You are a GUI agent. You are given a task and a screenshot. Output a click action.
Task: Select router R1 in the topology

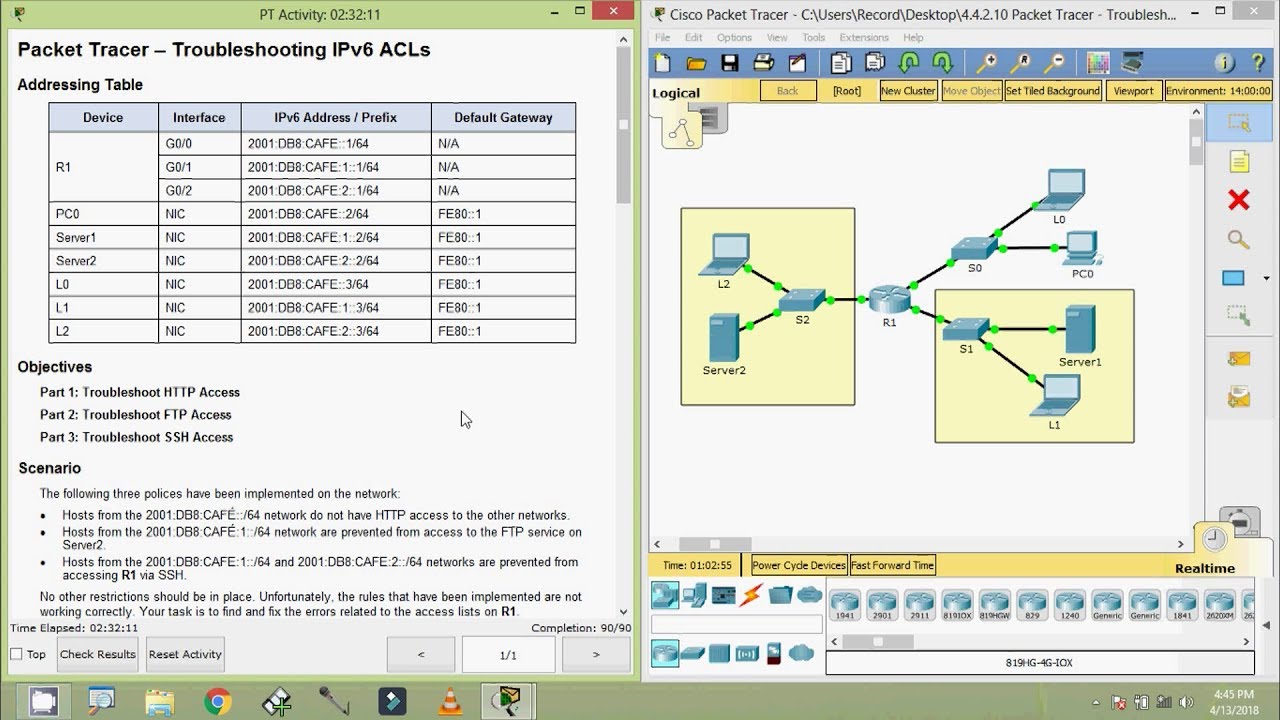(x=887, y=300)
